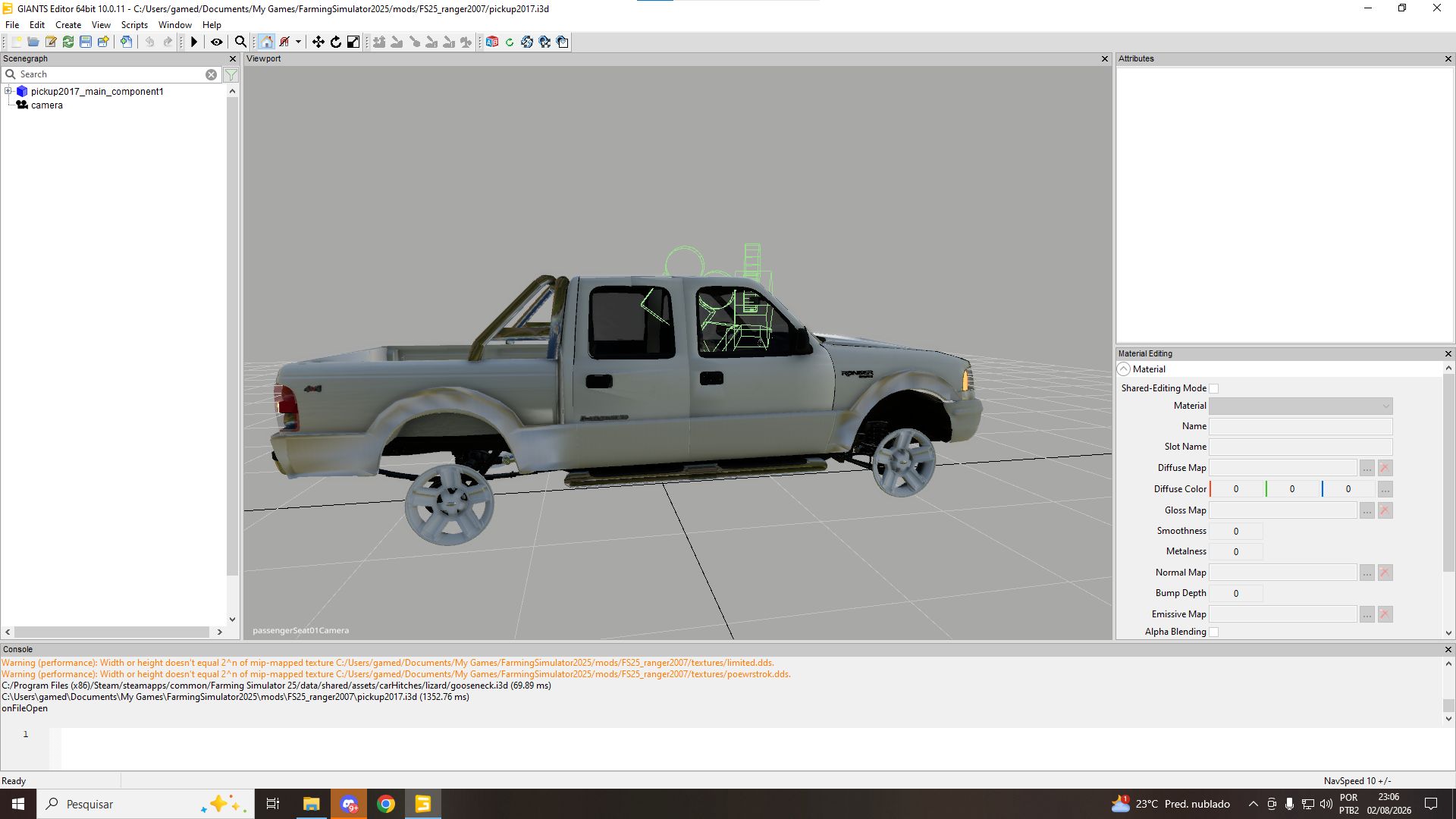Click the notepad edit icon in toolbar
Screen dimensions: 1456x819
click(51, 42)
